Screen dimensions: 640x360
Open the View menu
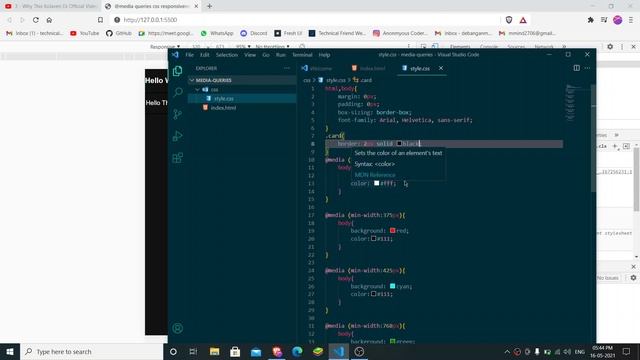click(x=250, y=55)
